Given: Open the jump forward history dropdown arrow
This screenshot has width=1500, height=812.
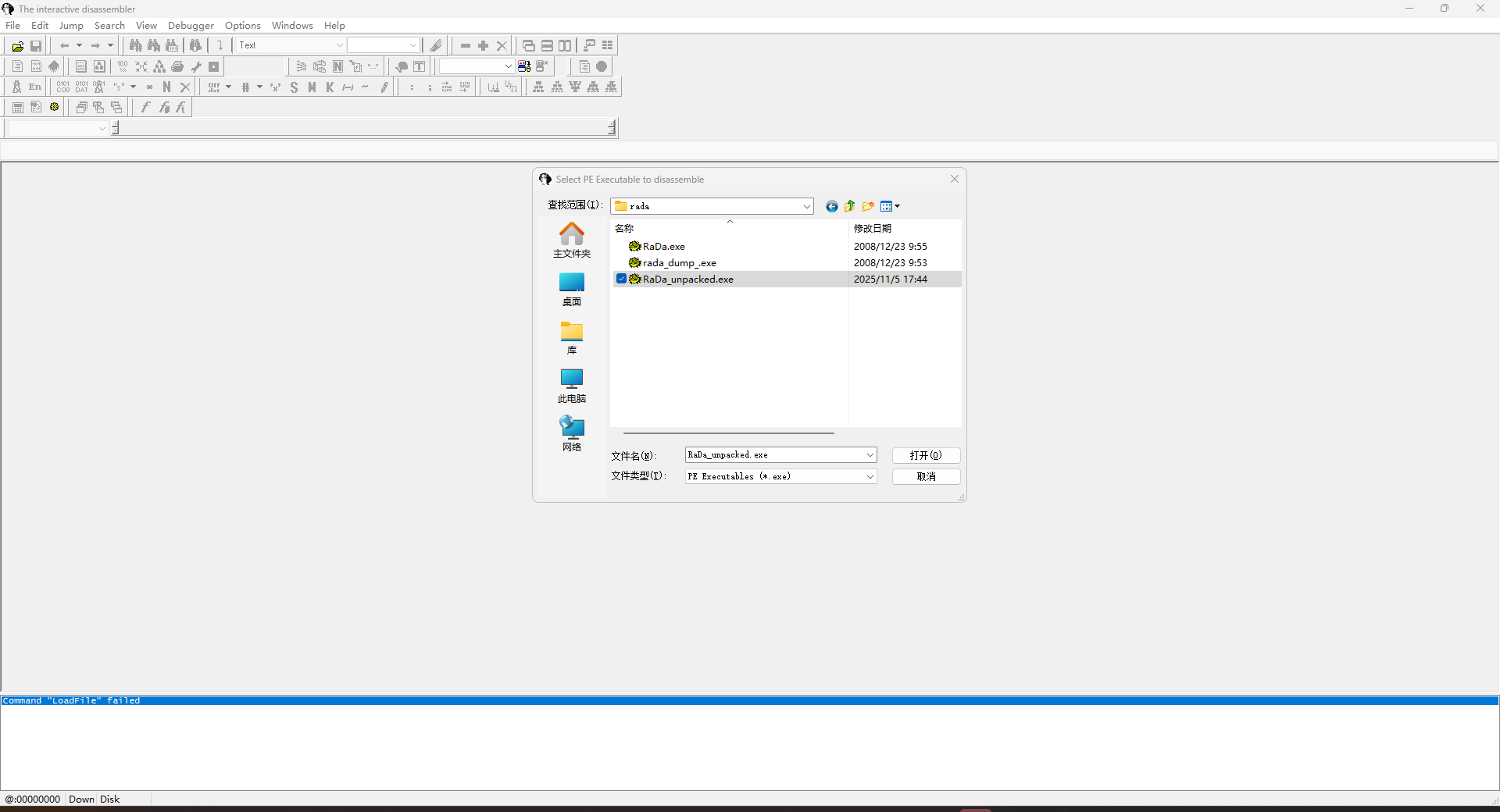Looking at the screenshot, I should pos(110,46).
